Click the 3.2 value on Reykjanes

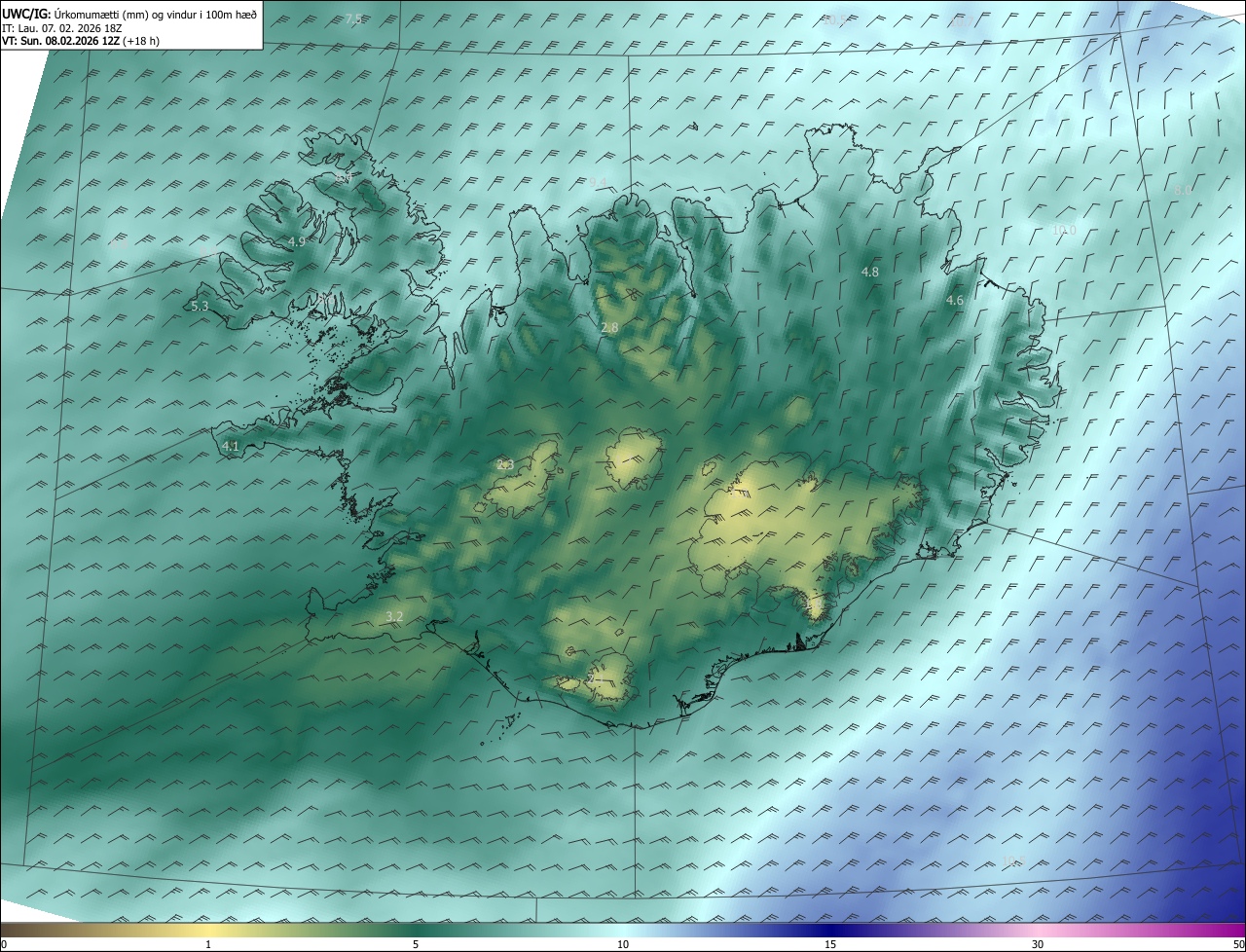coord(394,616)
